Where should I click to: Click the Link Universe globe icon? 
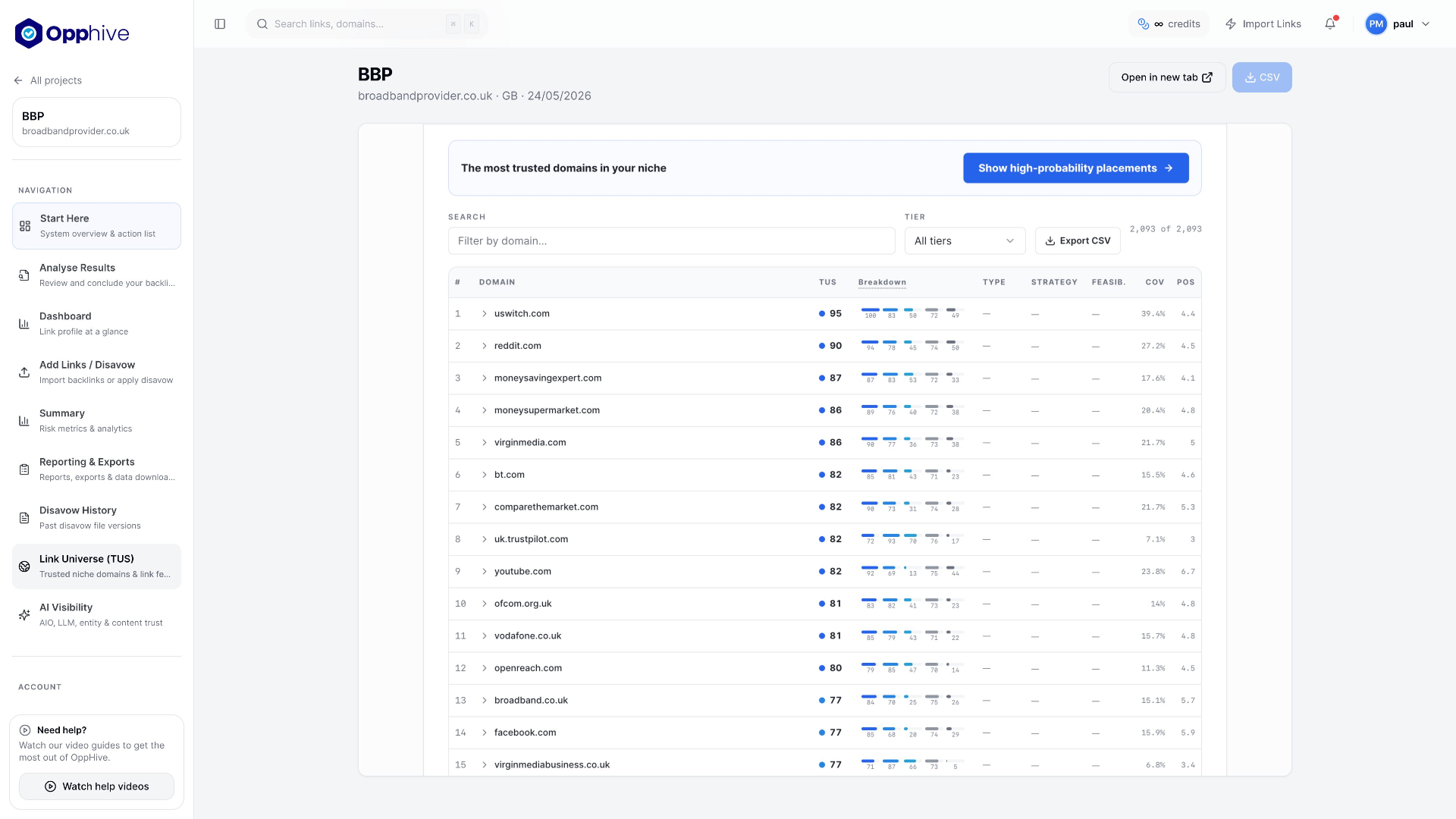click(24, 566)
